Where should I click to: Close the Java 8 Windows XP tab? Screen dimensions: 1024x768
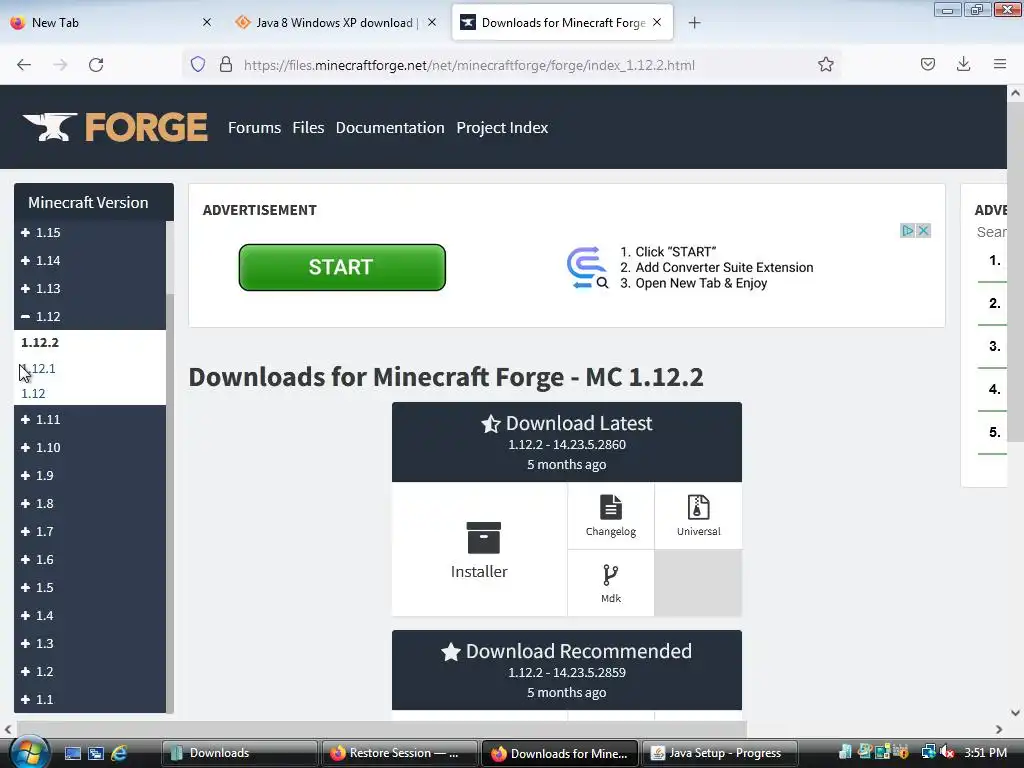432,22
